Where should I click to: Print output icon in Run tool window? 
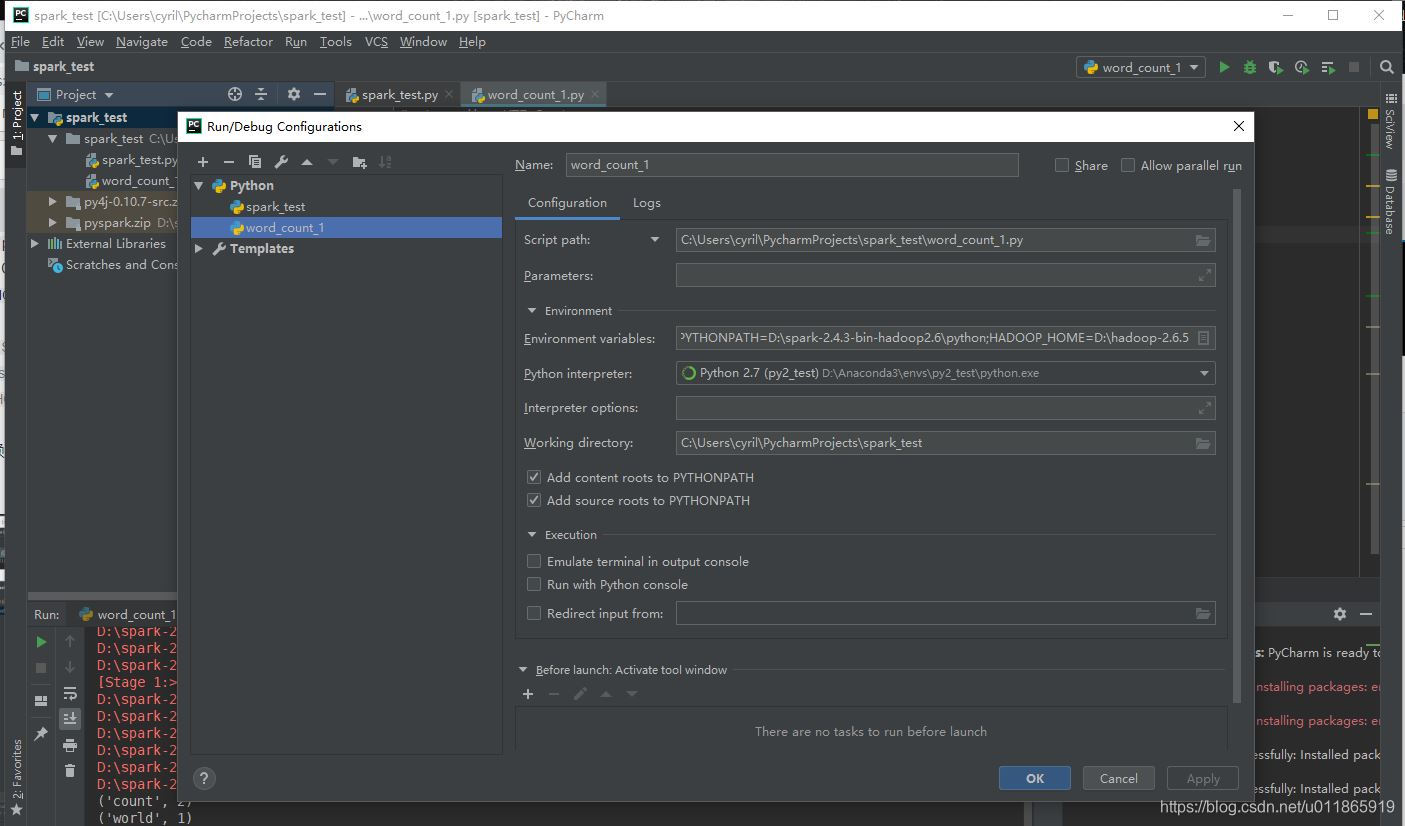70,745
